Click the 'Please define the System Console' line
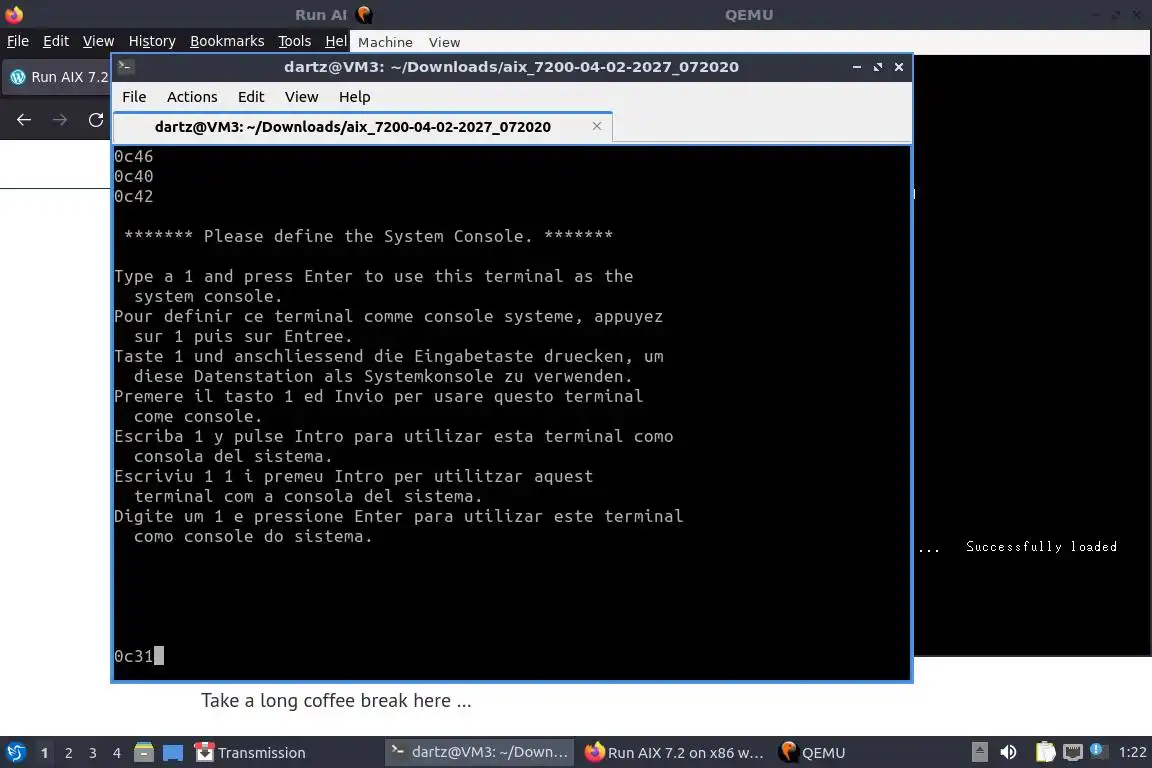The height and width of the screenshot is (768, 1152). tap(368, 236)
